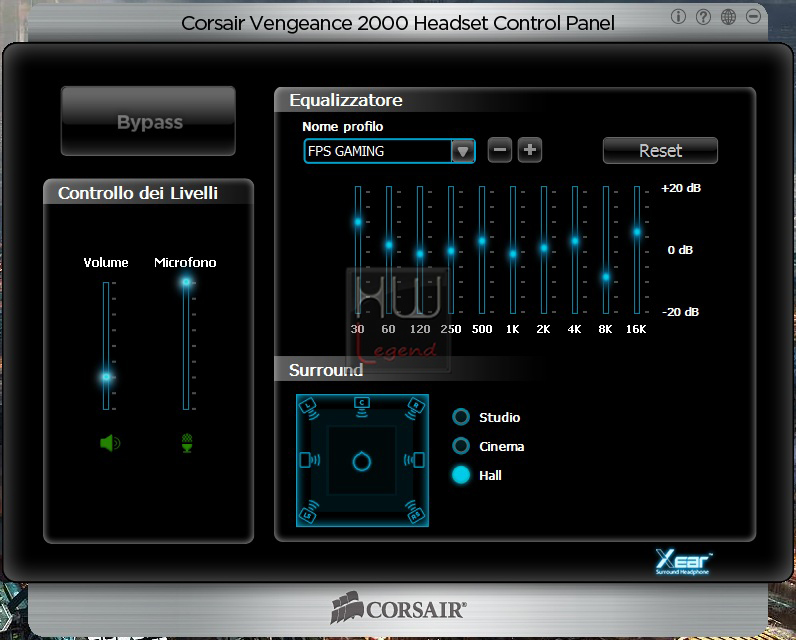Open the help question mark icon
This screenshot has height=640, width=796.
[703, 17]
